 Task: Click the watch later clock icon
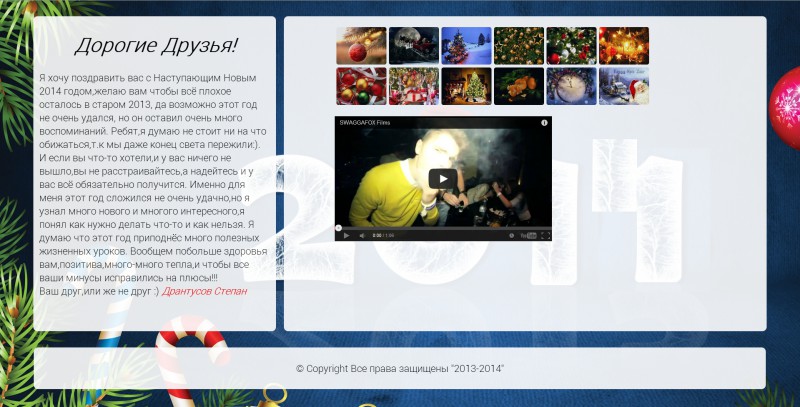511,235
